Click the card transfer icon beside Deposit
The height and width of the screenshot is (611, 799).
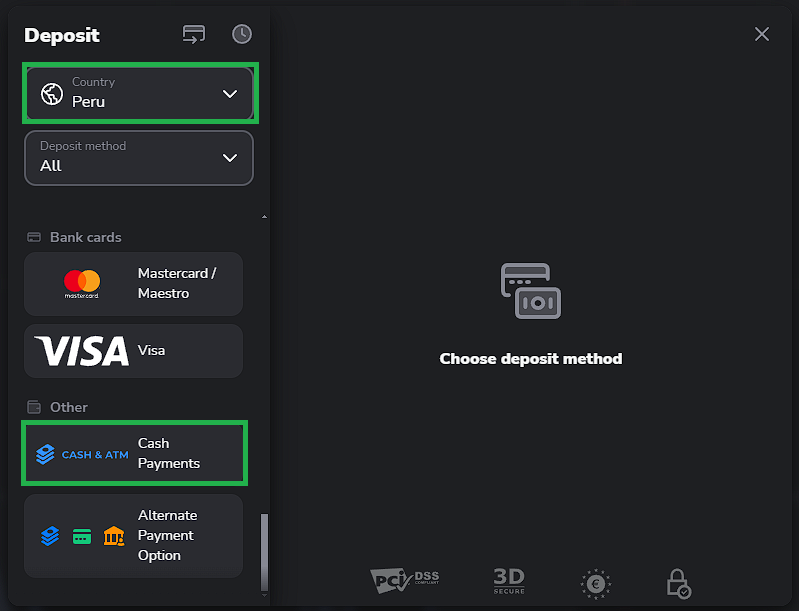point(193,34)
